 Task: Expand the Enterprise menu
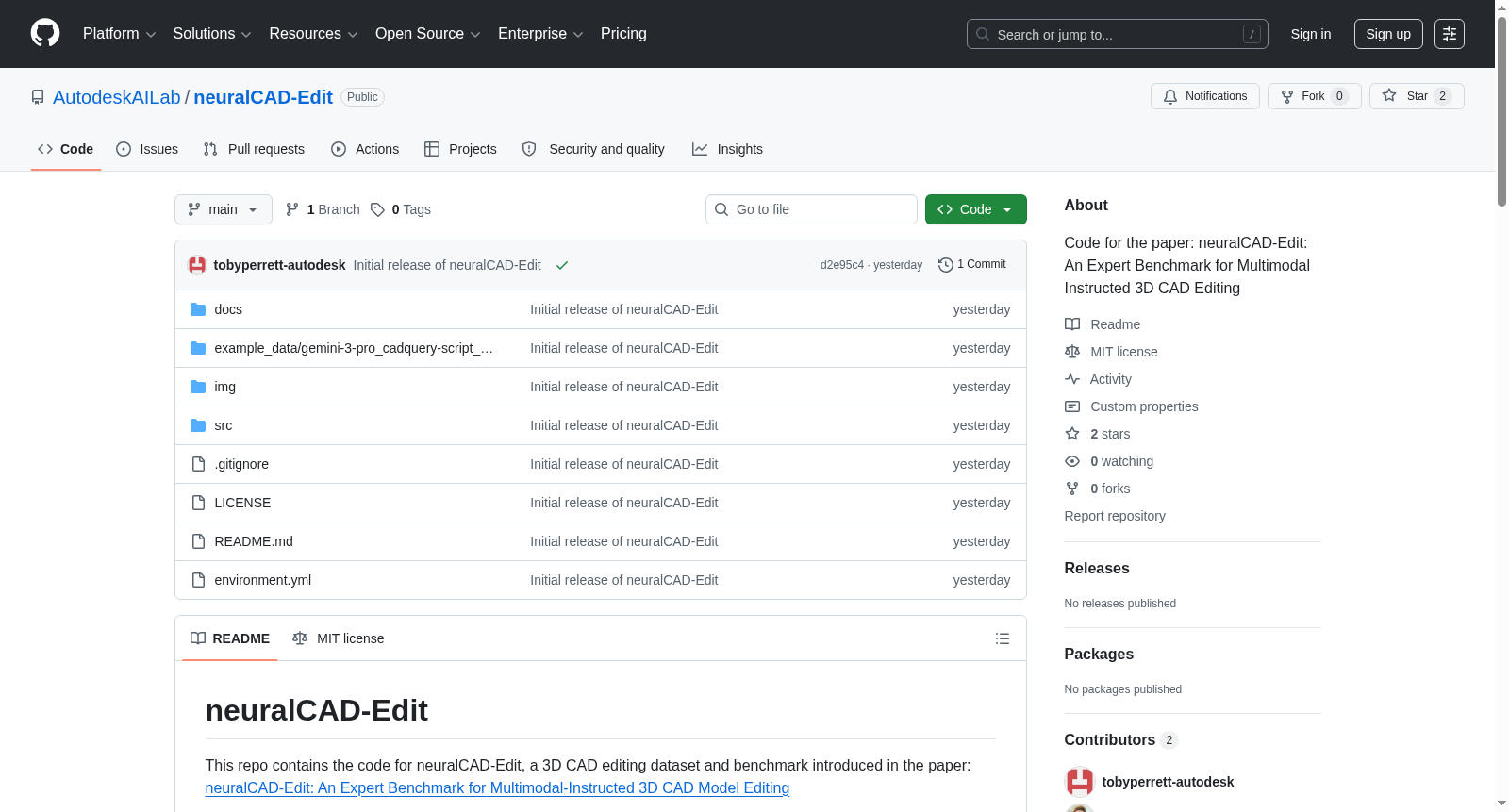540,34
